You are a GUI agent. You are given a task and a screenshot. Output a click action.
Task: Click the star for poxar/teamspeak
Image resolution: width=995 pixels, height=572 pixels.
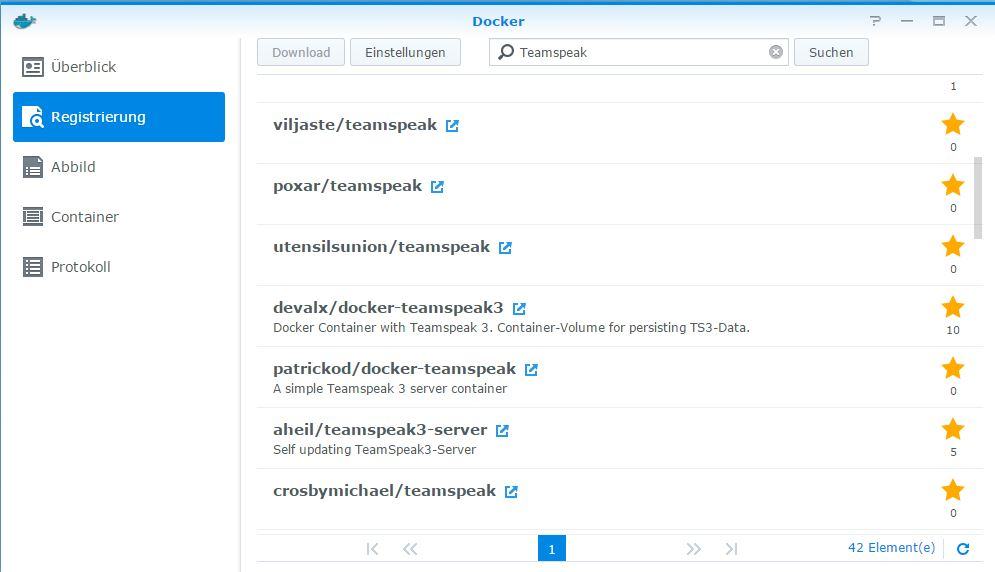click(x=952, y=185)
